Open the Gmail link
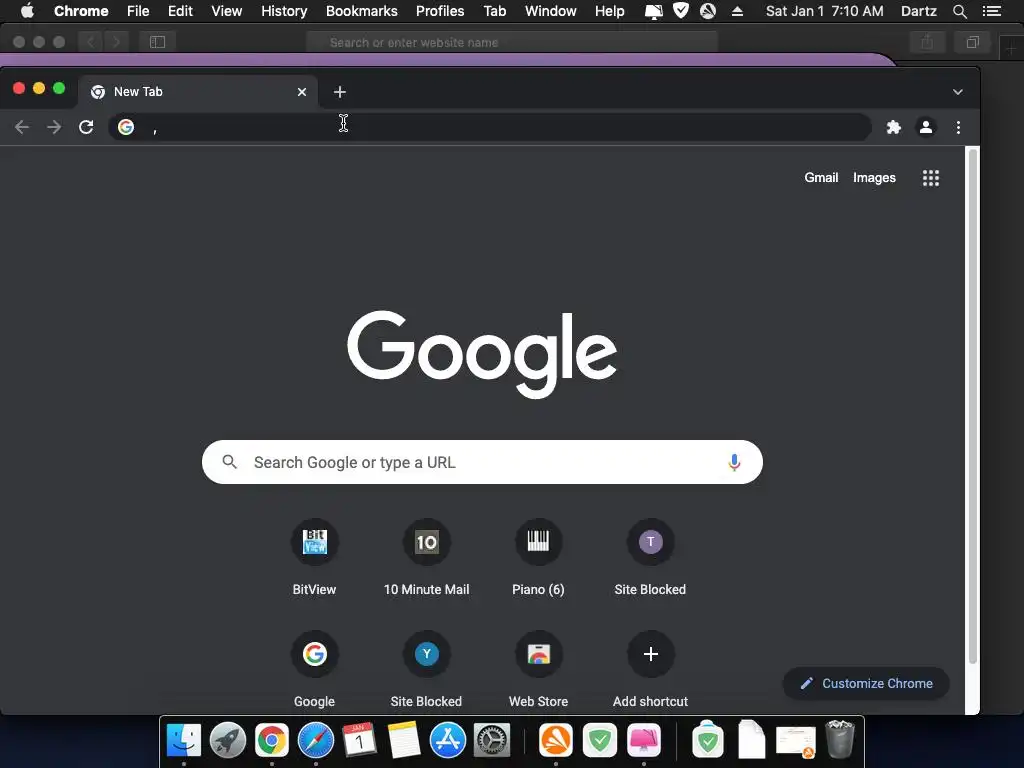This screenshot has height=768, width=1024. pos(821,178)
